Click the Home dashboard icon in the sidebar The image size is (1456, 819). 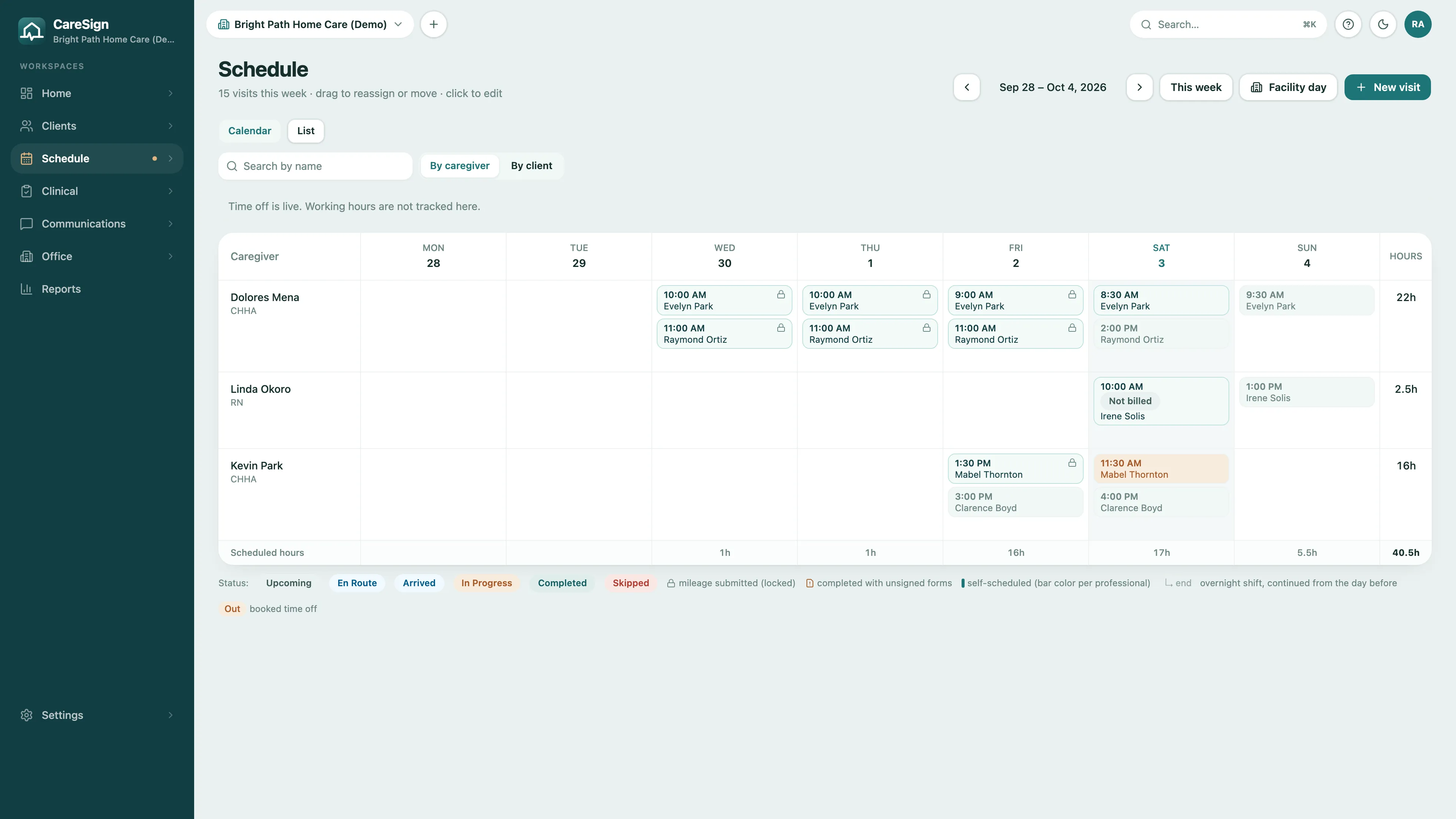tap(27, 93)
